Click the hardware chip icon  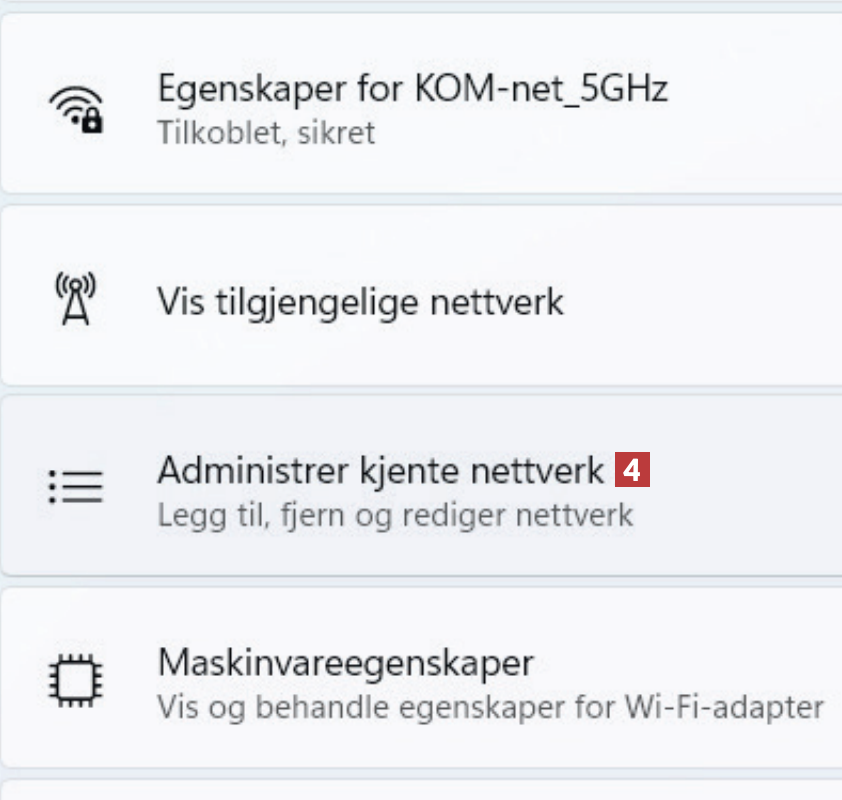point(76,678)
